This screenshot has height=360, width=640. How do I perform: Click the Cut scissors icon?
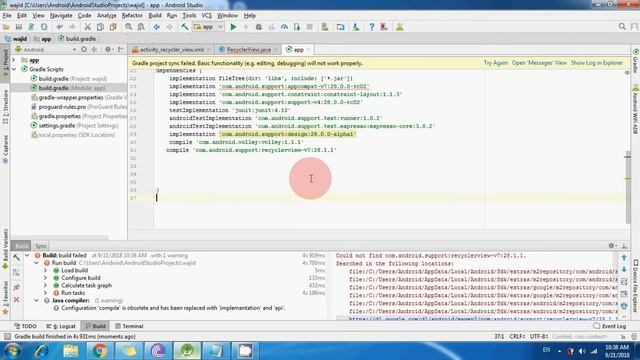coord(87,27)
